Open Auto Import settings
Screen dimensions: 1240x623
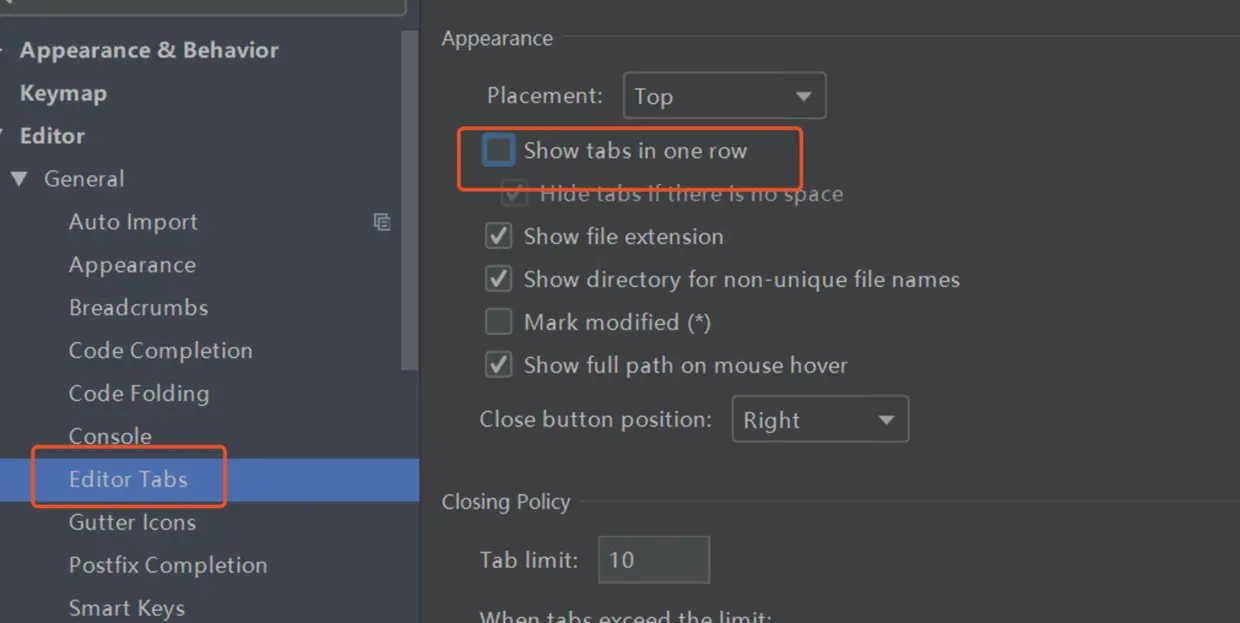133,222
